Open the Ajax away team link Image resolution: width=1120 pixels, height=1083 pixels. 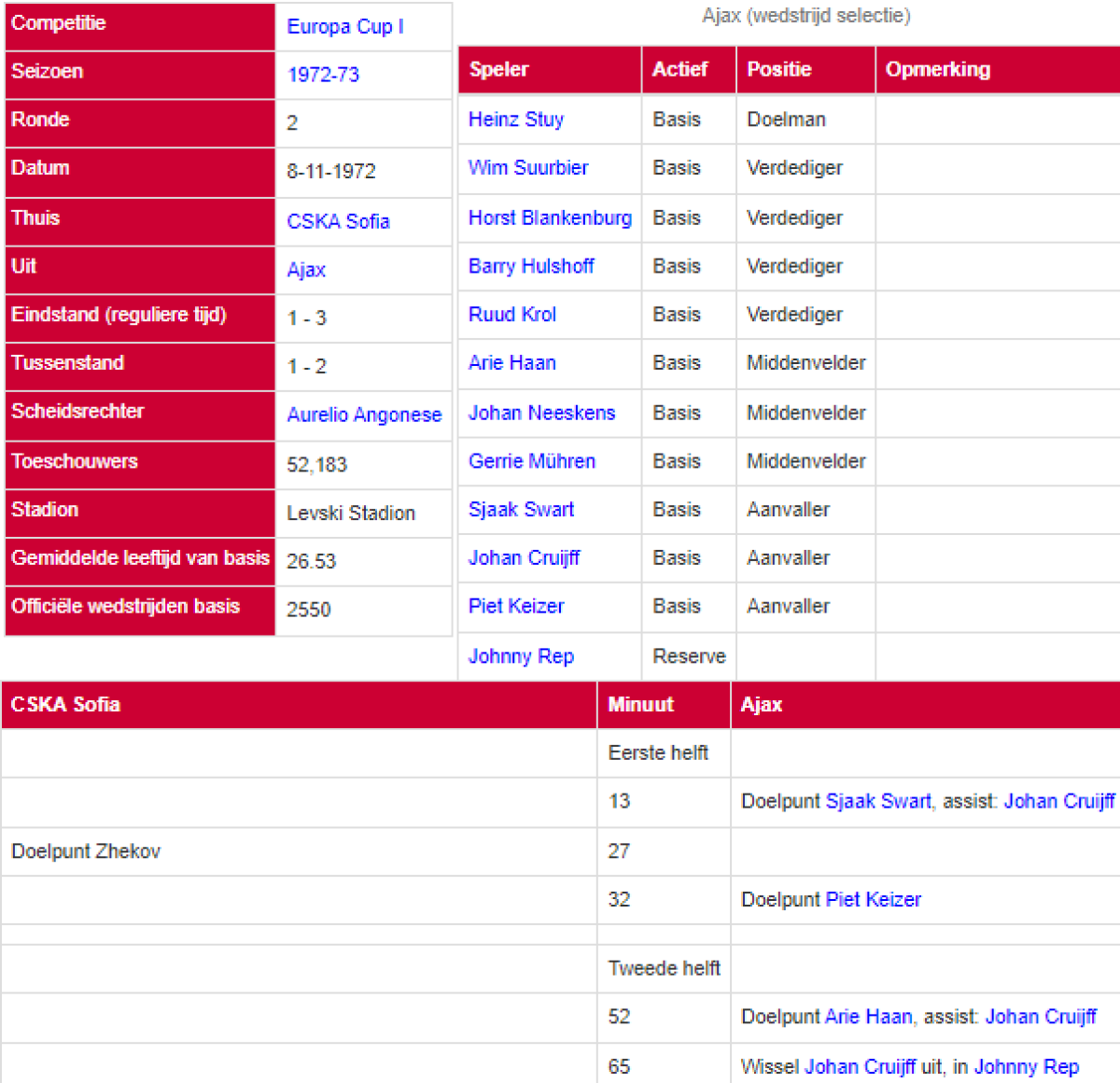point(306,270)
